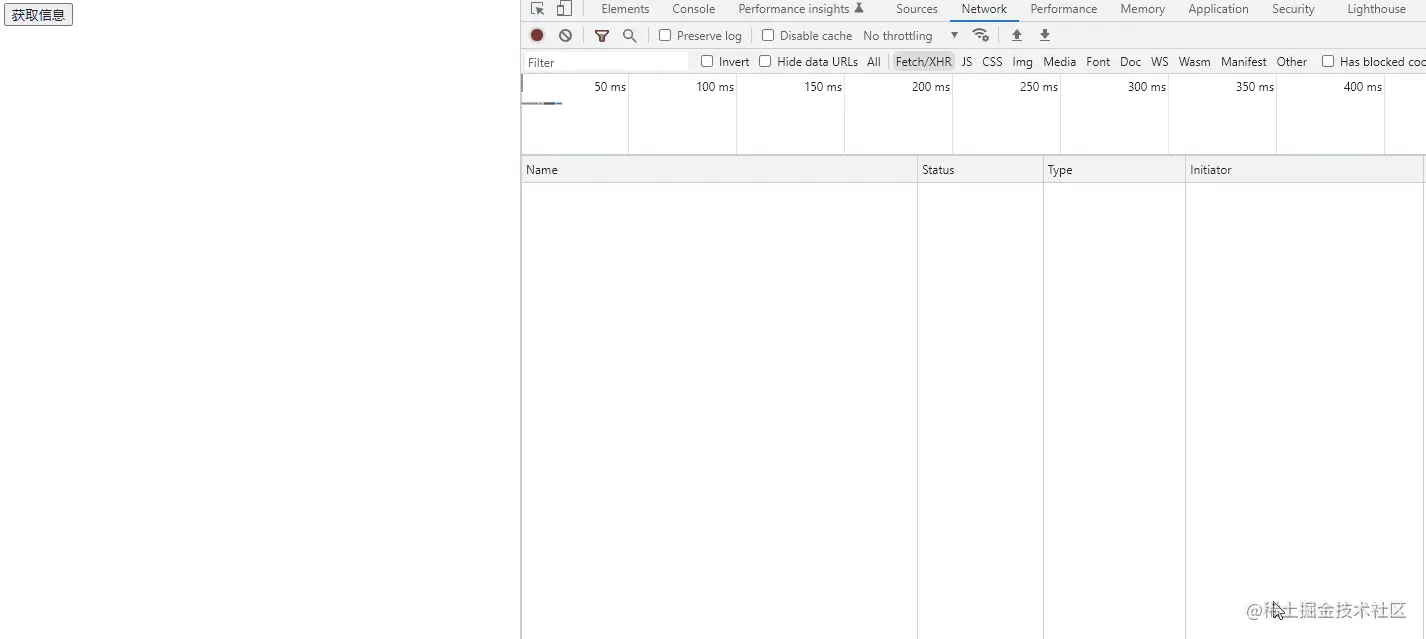Image resolution: width=1426 pixels, height=639 pixels.
Task: Select the All request type filter
Action: 874,62
